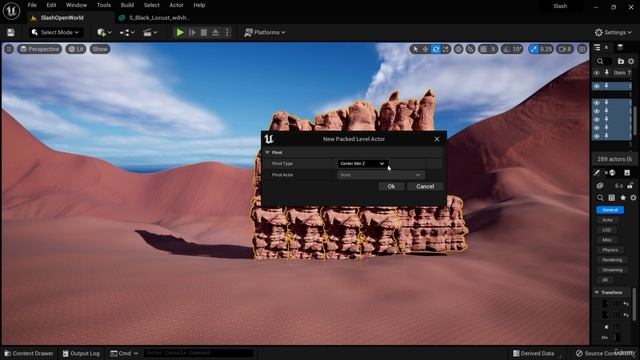Open the Build menu

pos(127,5)
